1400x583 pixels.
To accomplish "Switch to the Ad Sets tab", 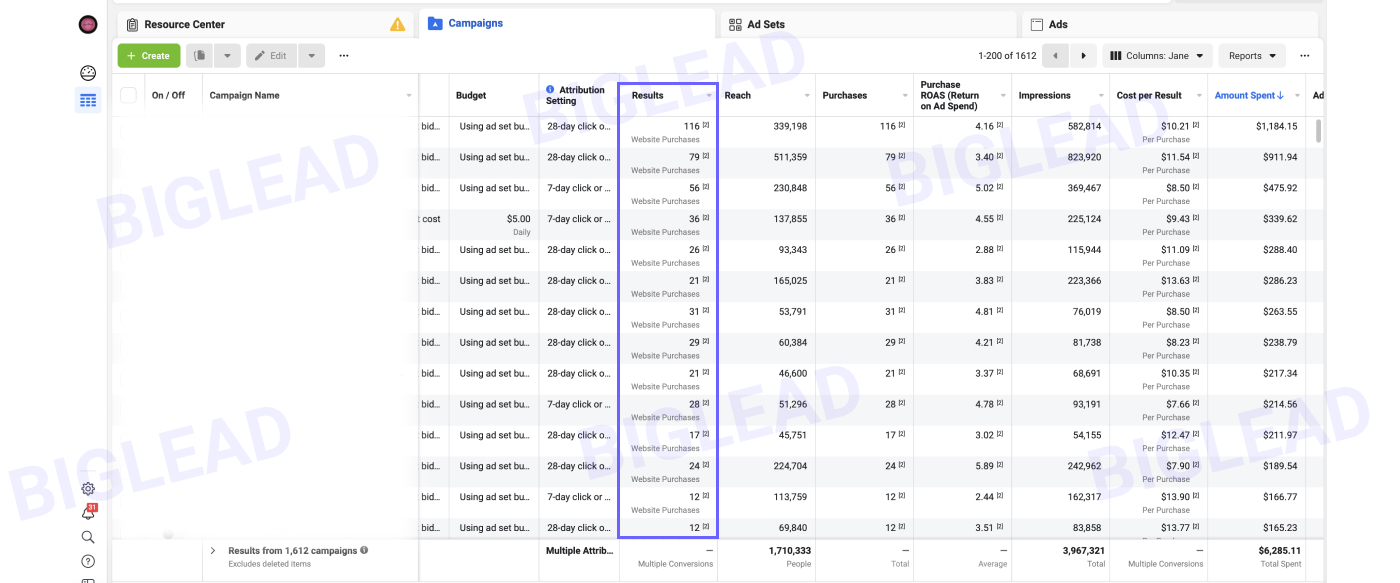I will click(765, 25).
